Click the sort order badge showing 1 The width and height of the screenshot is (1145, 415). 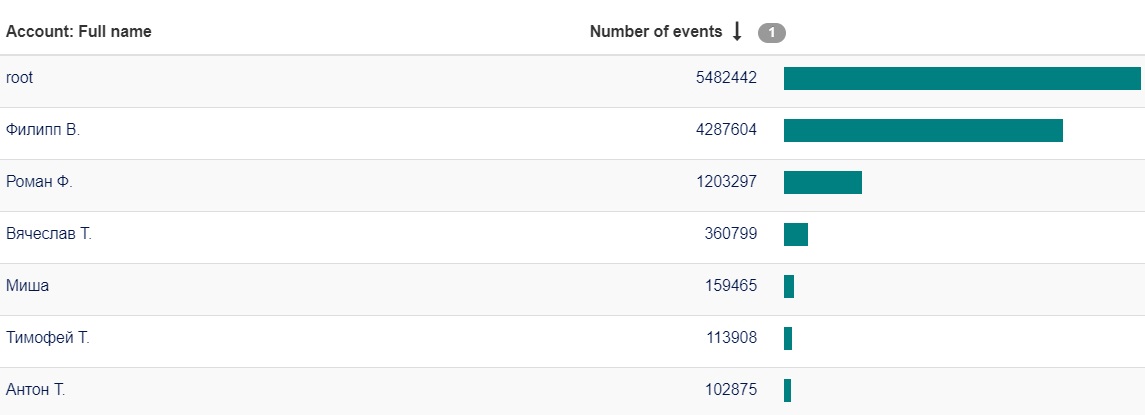[772, 32]
